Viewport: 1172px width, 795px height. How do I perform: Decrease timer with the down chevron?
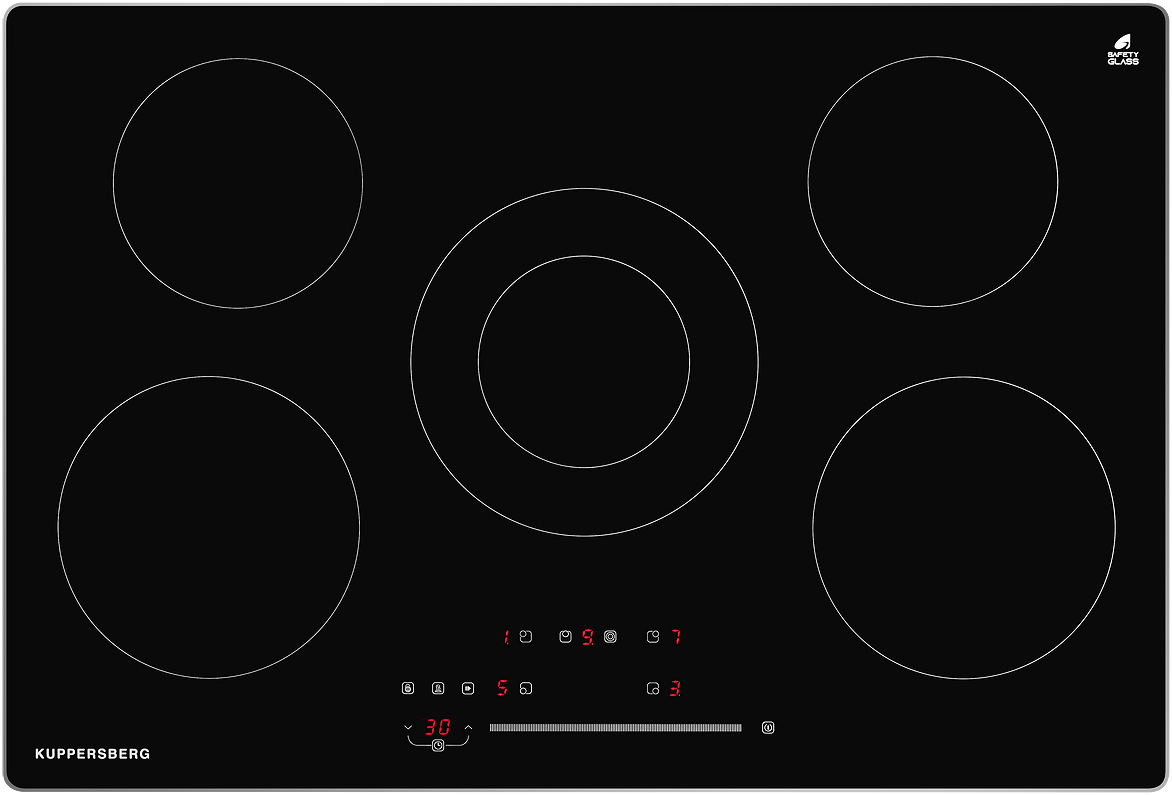408,727
